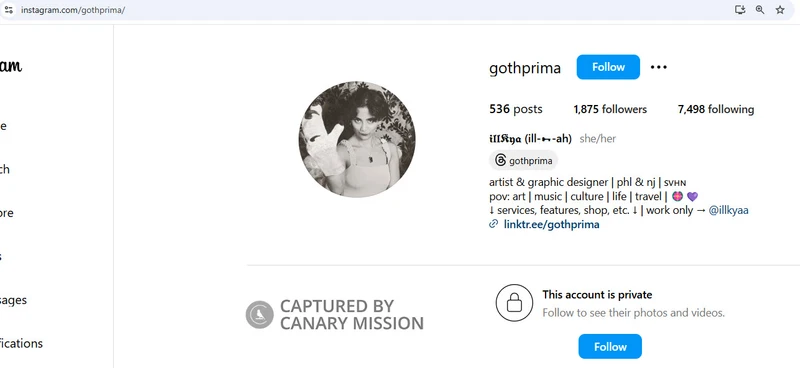Click the padlock private account icon
800x368 pixels.
(514, 303)
